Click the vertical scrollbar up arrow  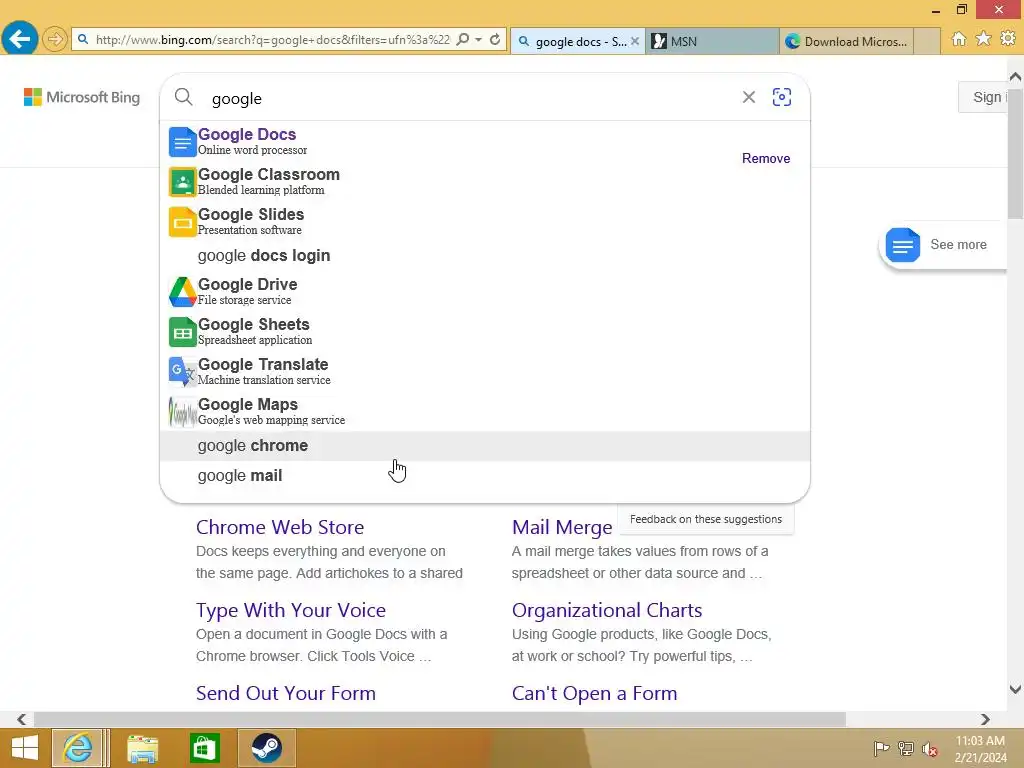click(x=1015, y=76)
